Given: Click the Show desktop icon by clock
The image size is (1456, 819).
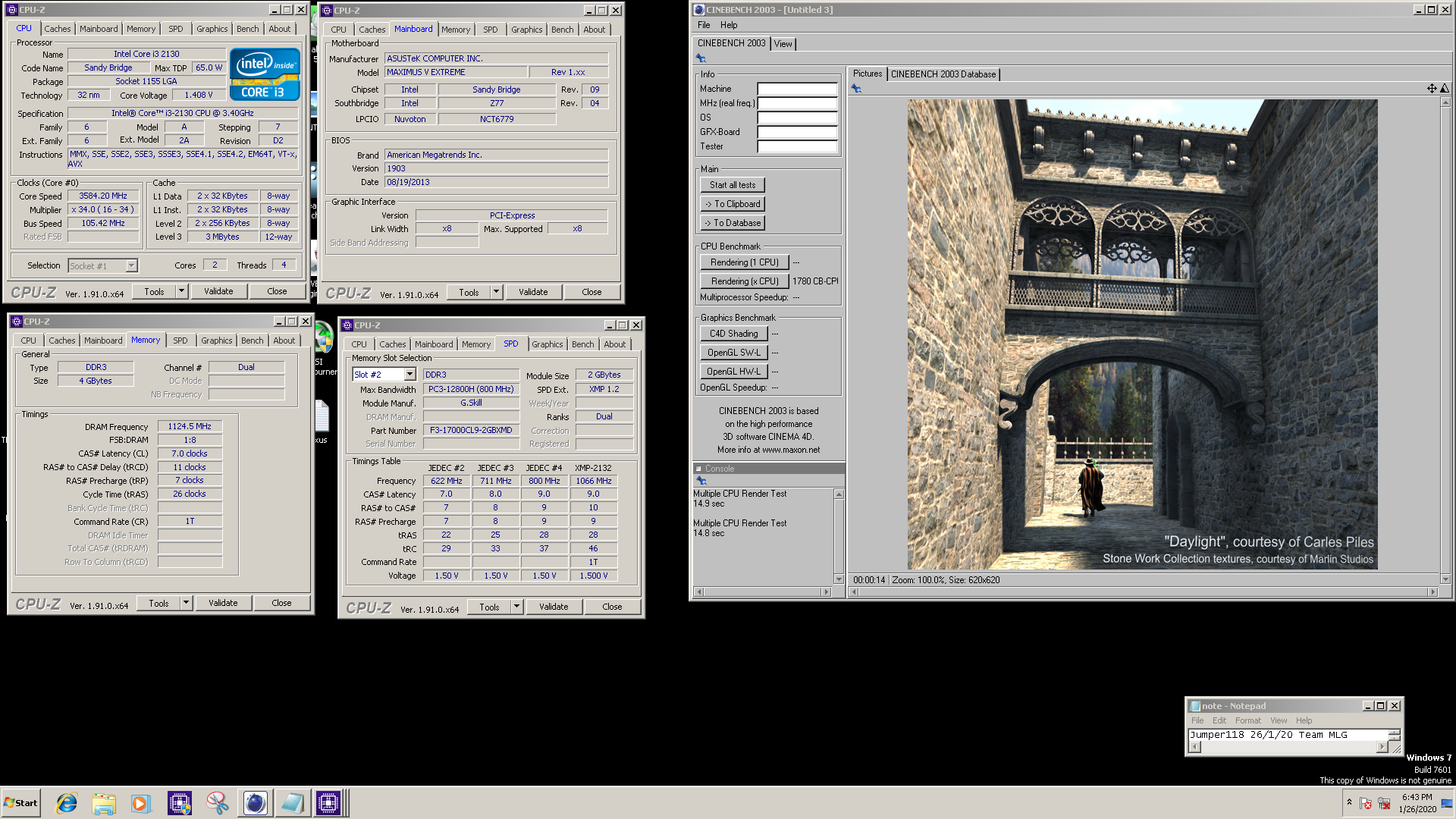Looking at the screenshot, I should pos(1447,803).
